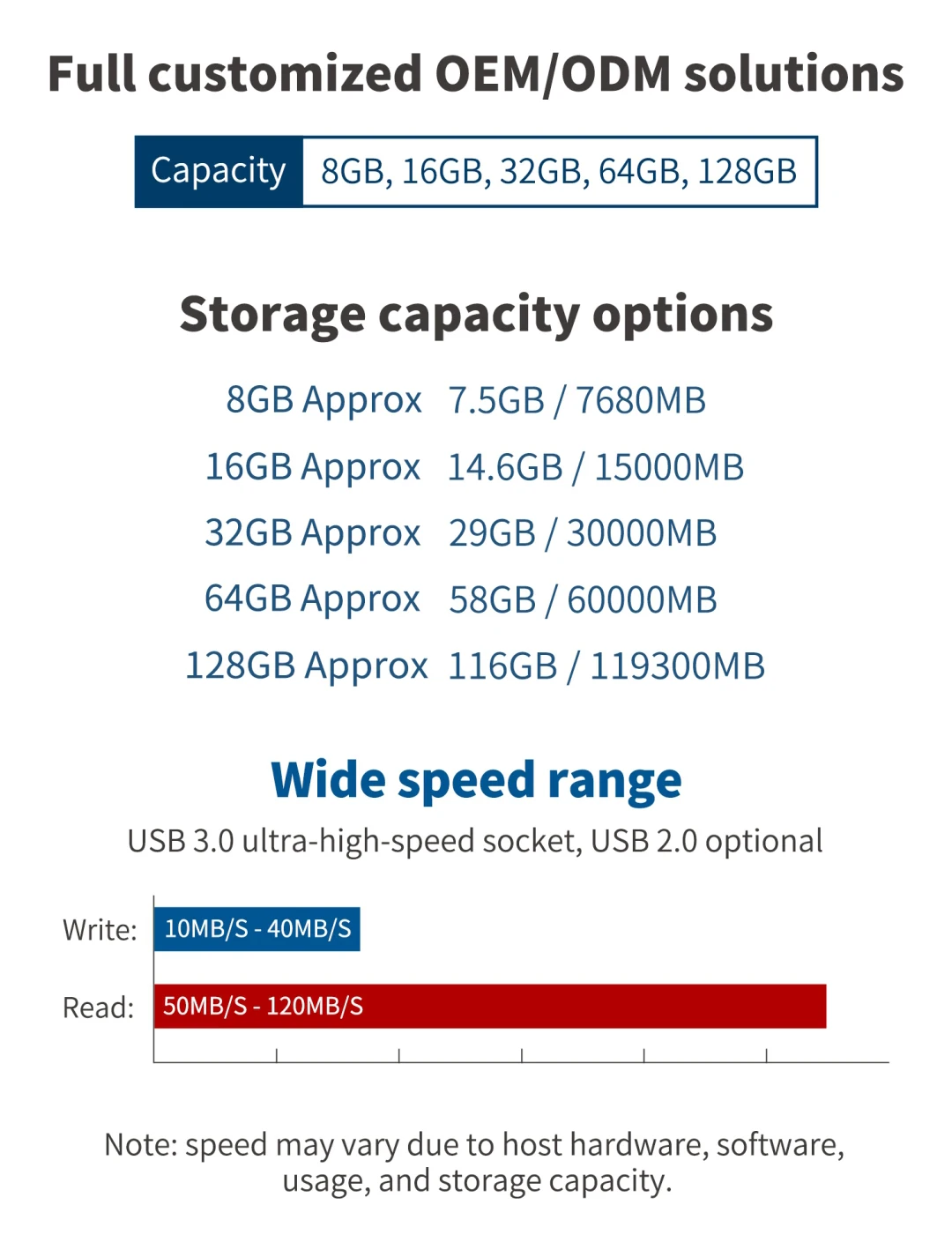This screenshot has width=952, height=1257.
Task: Click the red 50MB/S - 120MB/S read bar
Action: point(490,1007)
